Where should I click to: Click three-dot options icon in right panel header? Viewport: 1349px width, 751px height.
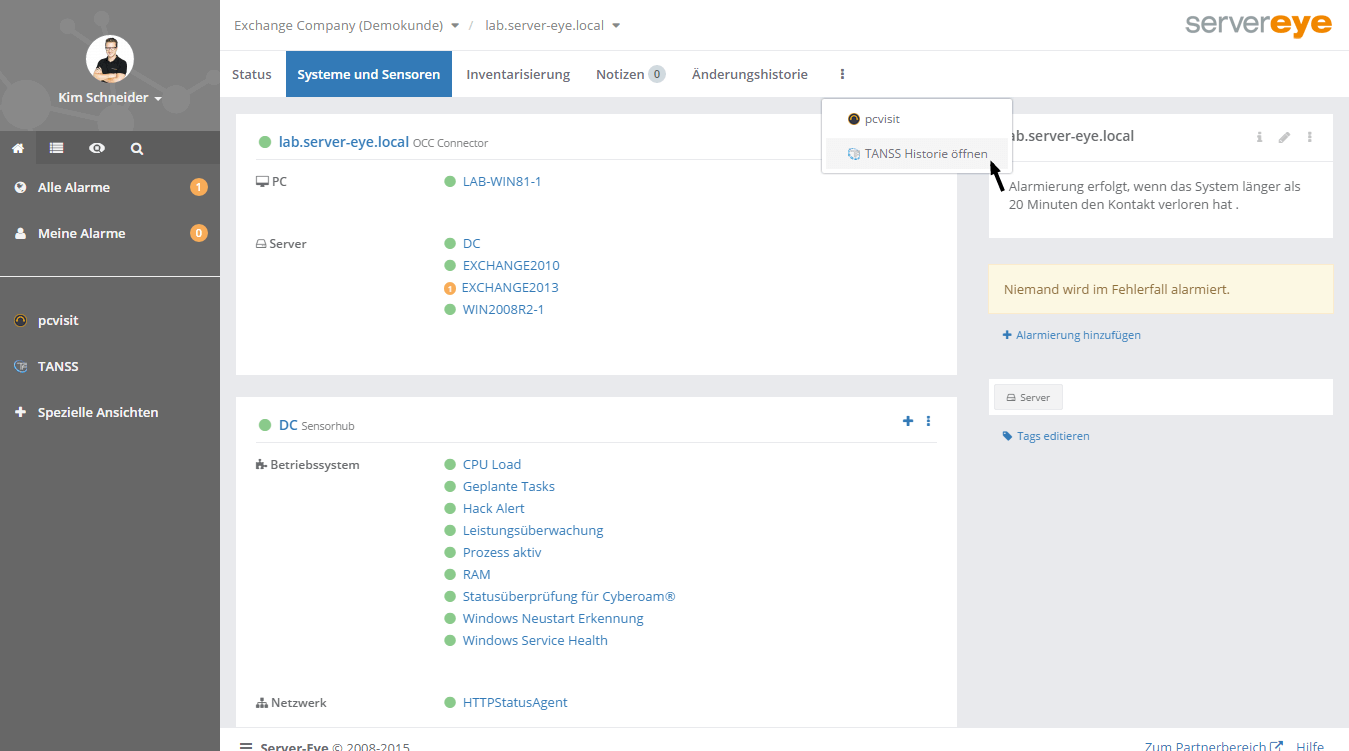click(1310, 137)
